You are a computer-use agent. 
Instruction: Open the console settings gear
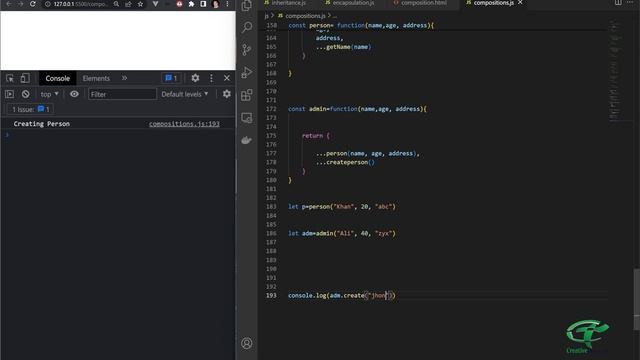pos(227,94)
